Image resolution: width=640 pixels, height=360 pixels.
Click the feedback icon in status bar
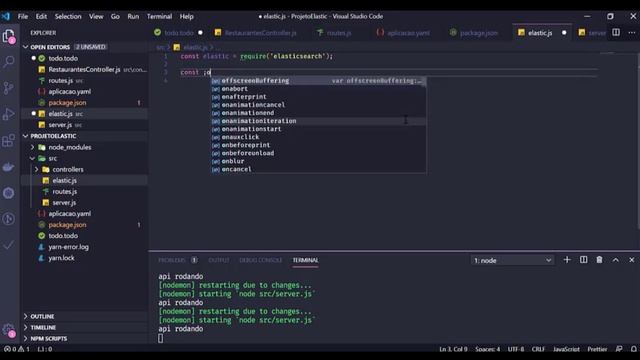click(x=619, y=349)
